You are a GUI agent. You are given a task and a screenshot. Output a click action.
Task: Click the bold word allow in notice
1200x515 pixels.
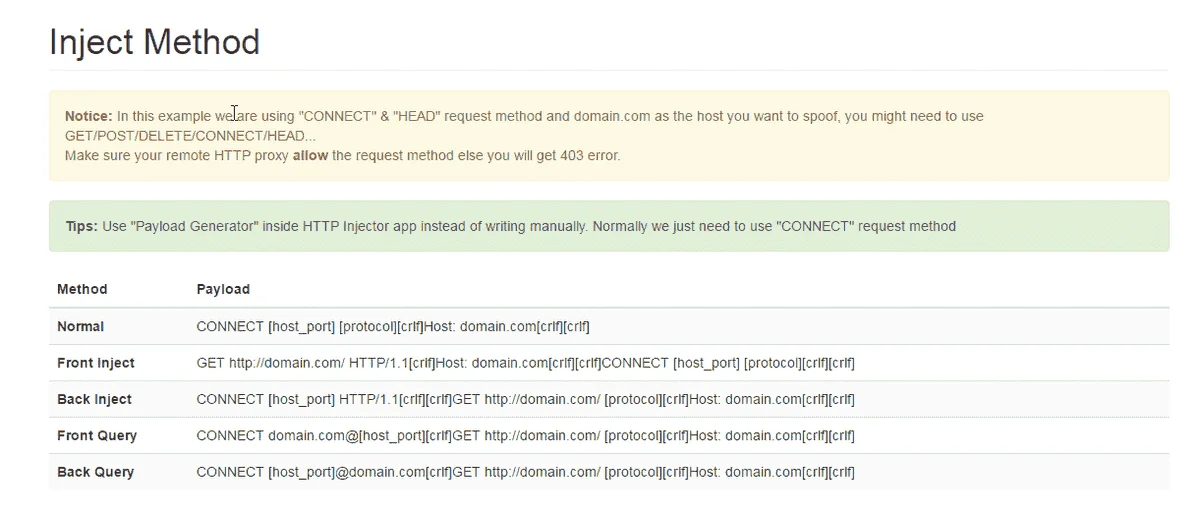310,155
